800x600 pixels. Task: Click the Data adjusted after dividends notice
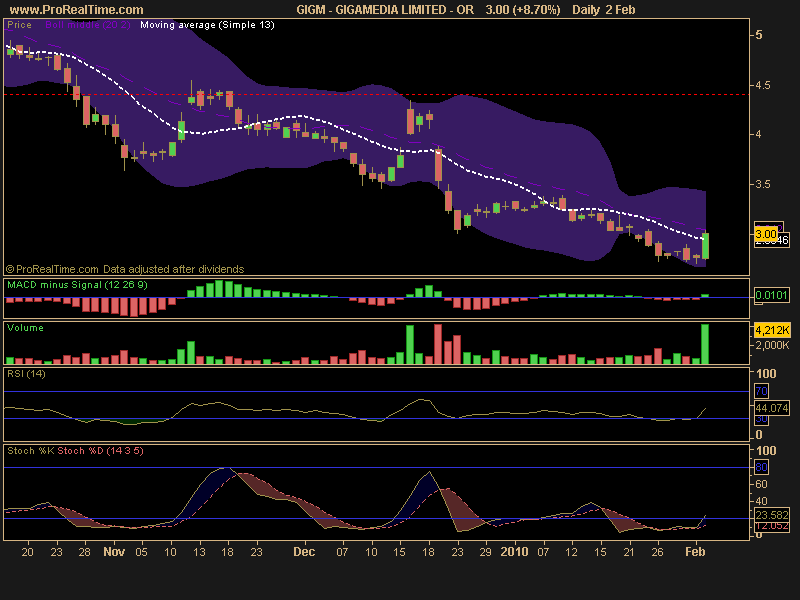click(x=173, y=269)
